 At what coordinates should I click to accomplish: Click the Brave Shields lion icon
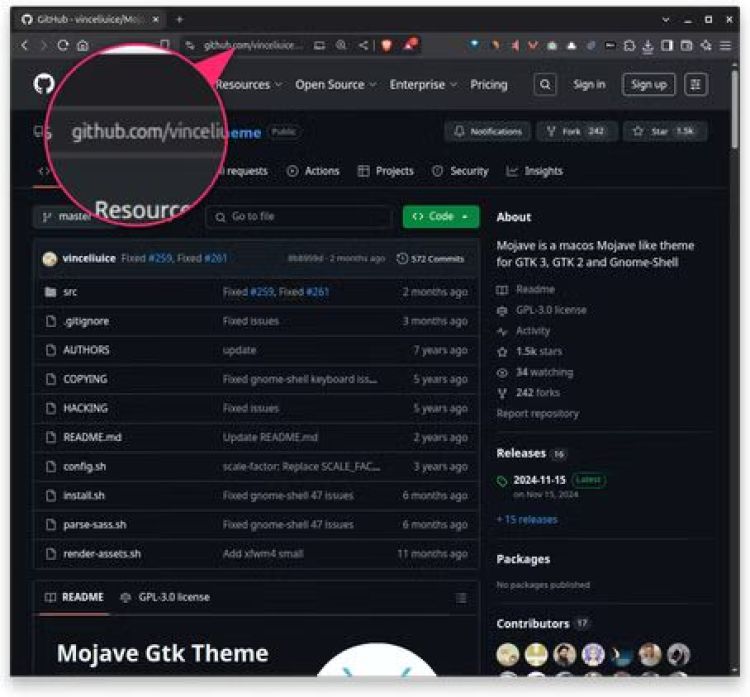(x=388, y=45)
